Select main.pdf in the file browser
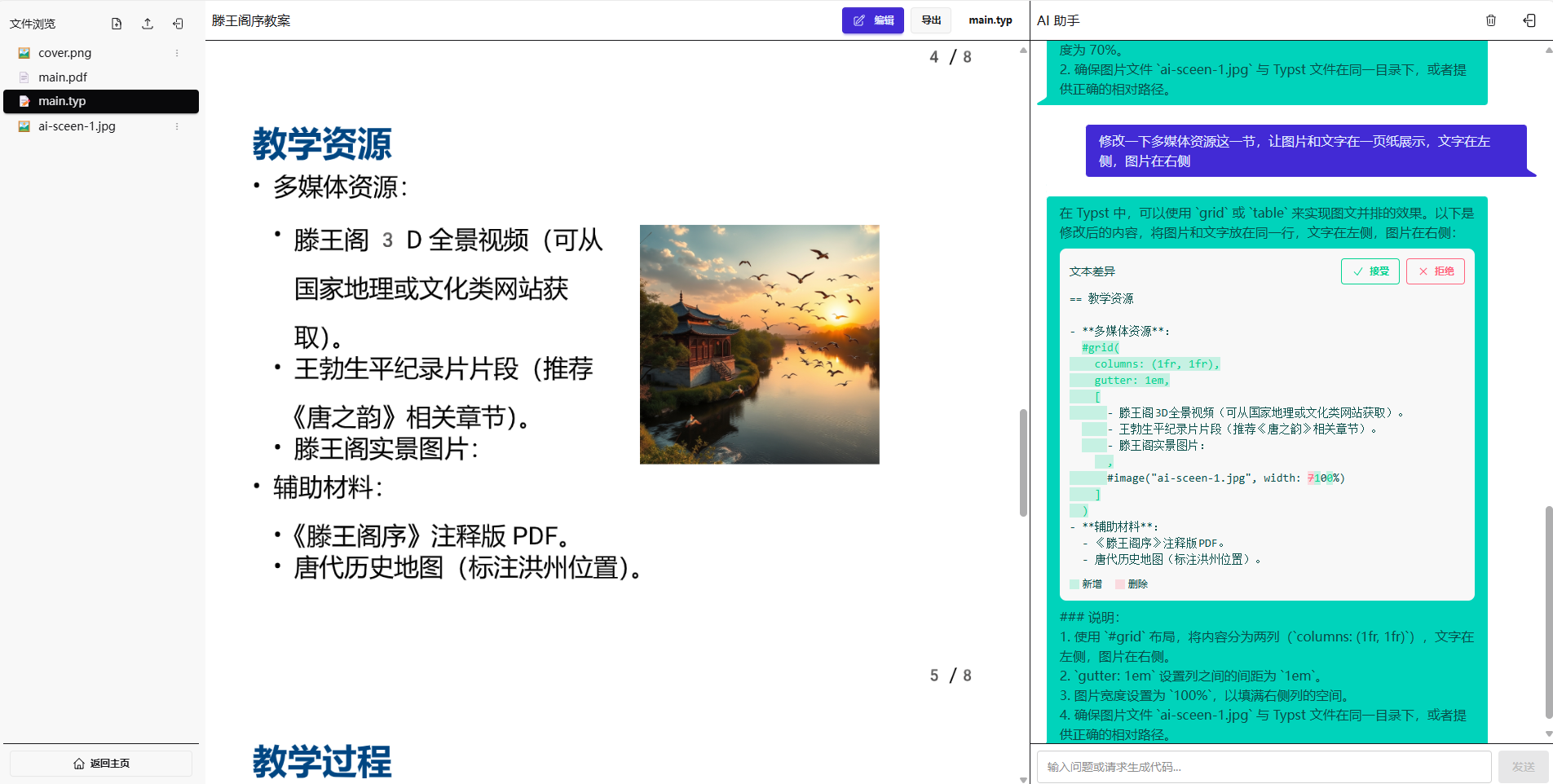 (x=64, y=77)
